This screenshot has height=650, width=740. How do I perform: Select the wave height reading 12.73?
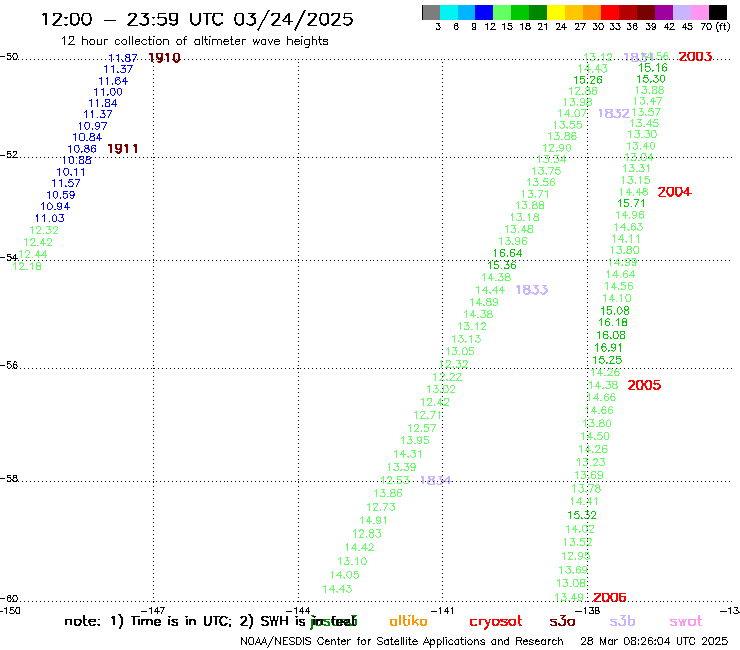(381, 507)
